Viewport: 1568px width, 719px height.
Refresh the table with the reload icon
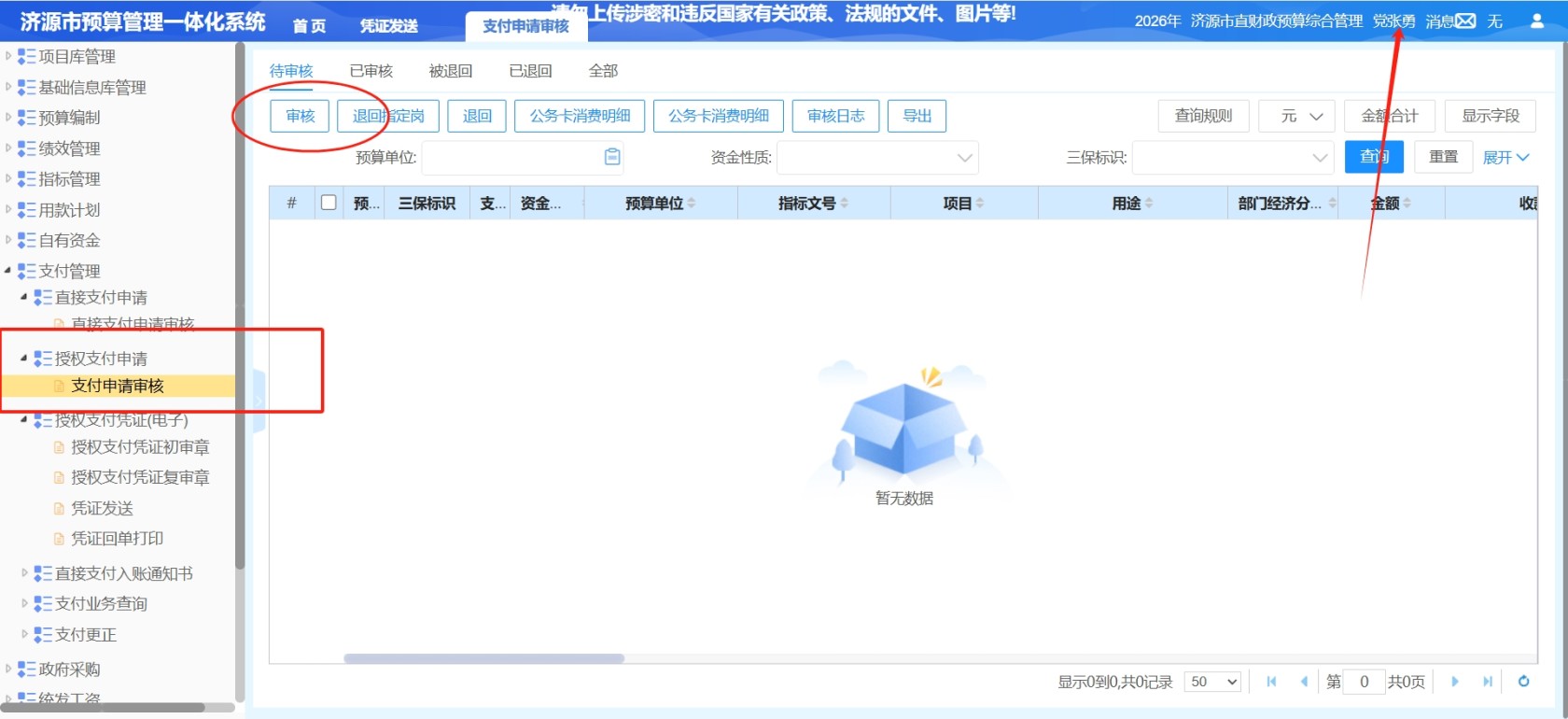click(1523, 682)
